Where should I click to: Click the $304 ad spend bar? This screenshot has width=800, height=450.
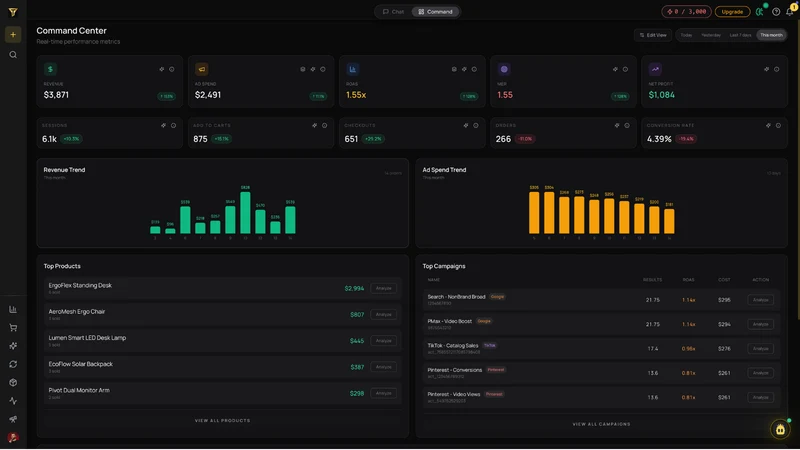549,212
